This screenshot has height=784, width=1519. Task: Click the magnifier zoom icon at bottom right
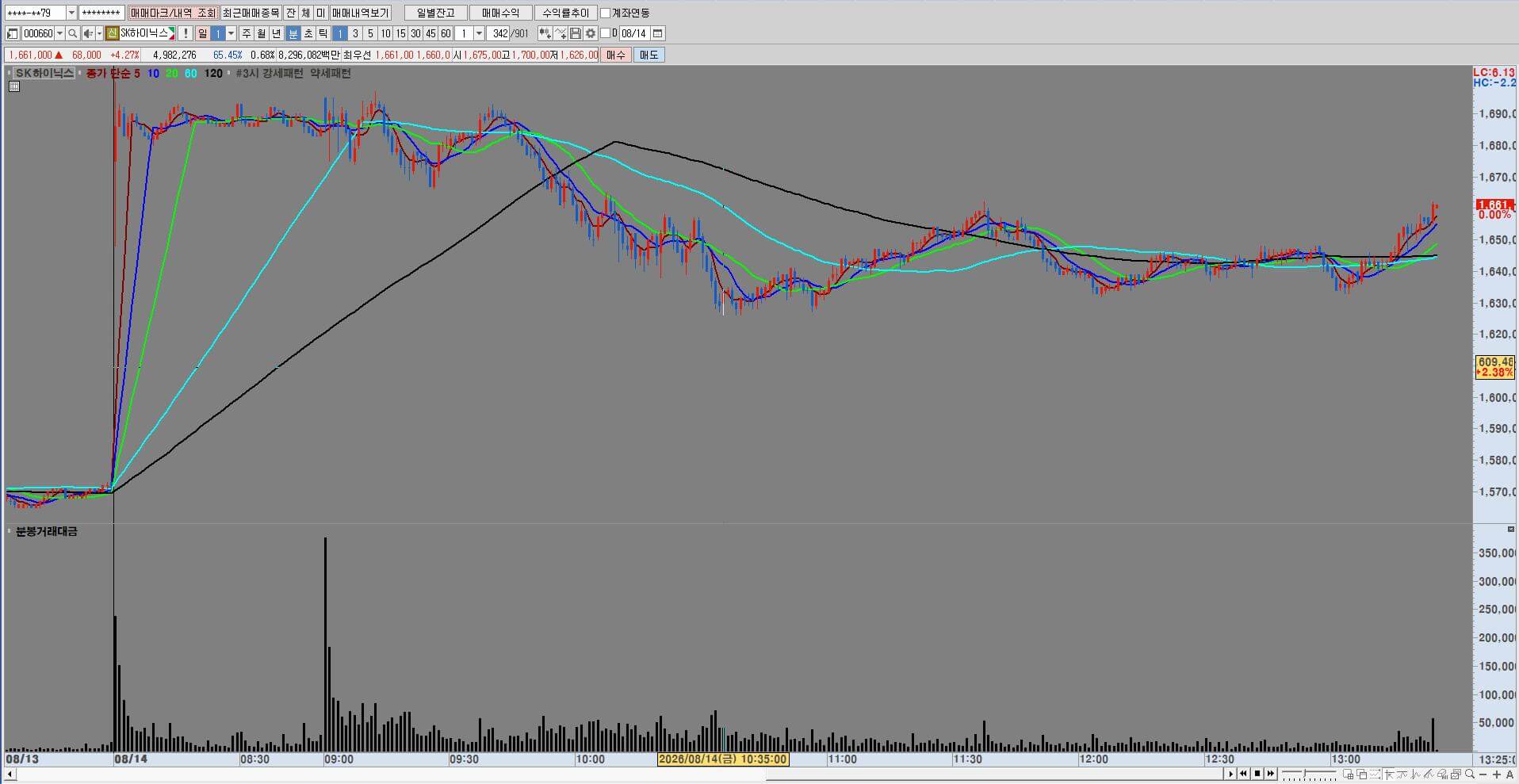[1469, 774]
